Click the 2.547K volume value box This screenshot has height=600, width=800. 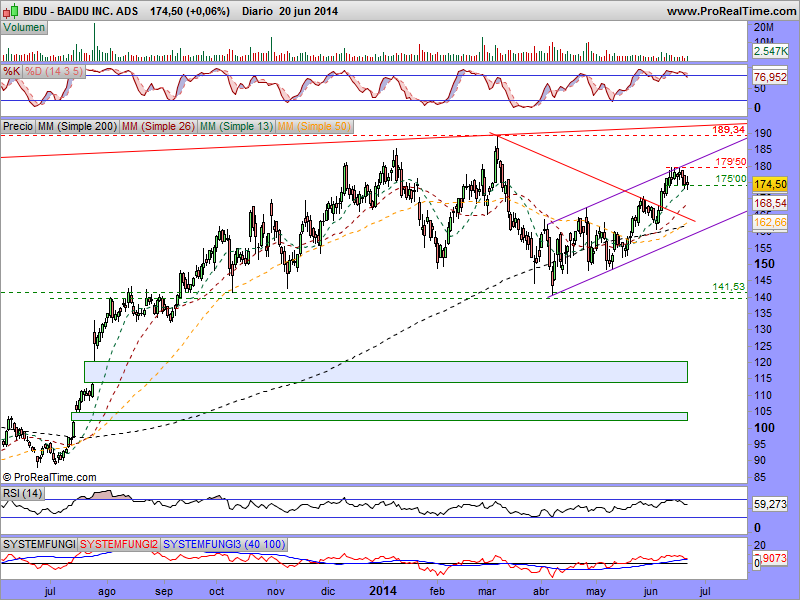click(x=770, y=51)
